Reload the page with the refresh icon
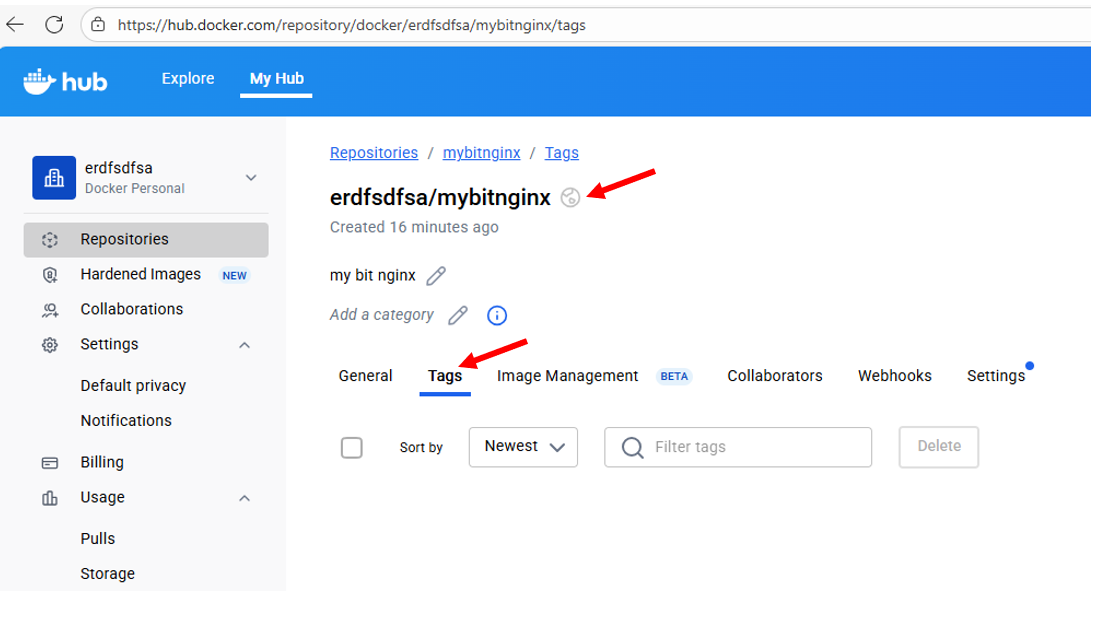The height and width of the screenshot is (622, 1095). [54, 24]
